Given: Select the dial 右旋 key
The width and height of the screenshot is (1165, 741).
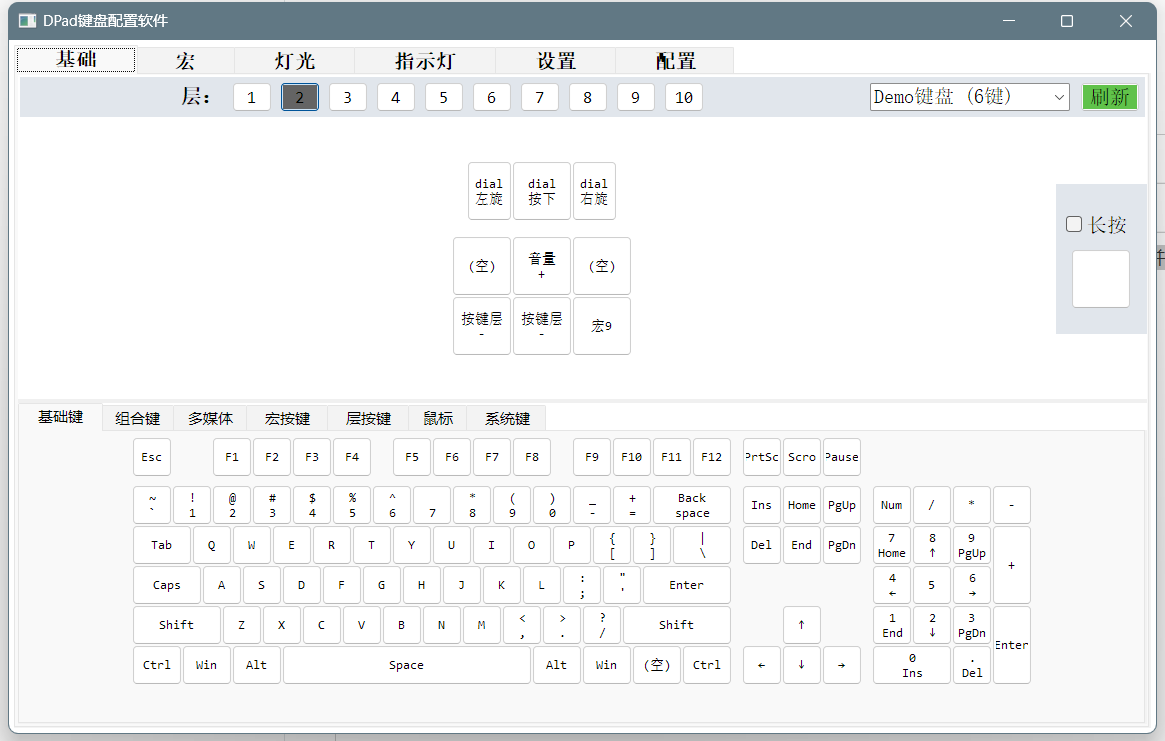Looking at the screenshot, I should point(594,191).
